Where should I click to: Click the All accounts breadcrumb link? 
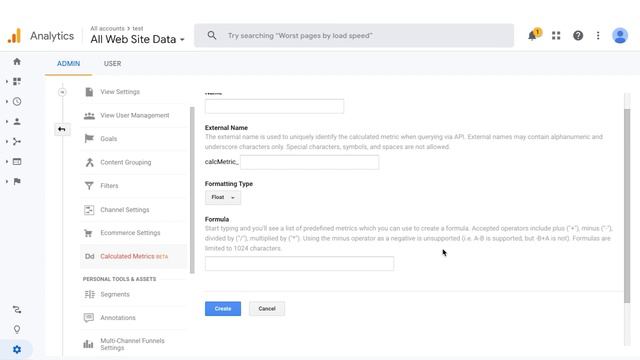107,29
